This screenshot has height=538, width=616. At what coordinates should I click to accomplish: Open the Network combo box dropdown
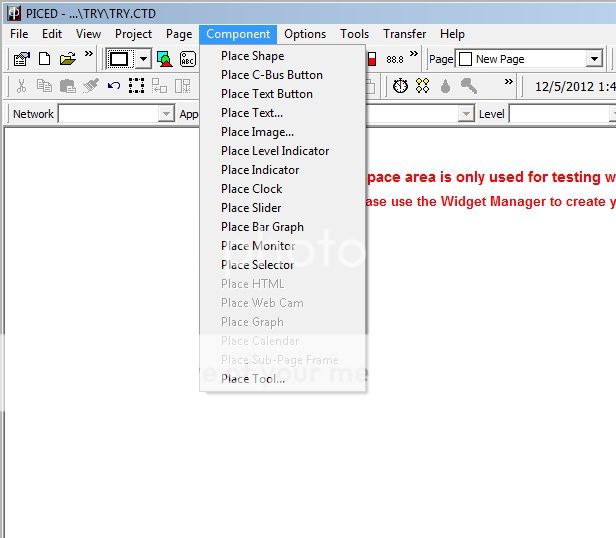(167, 114)
